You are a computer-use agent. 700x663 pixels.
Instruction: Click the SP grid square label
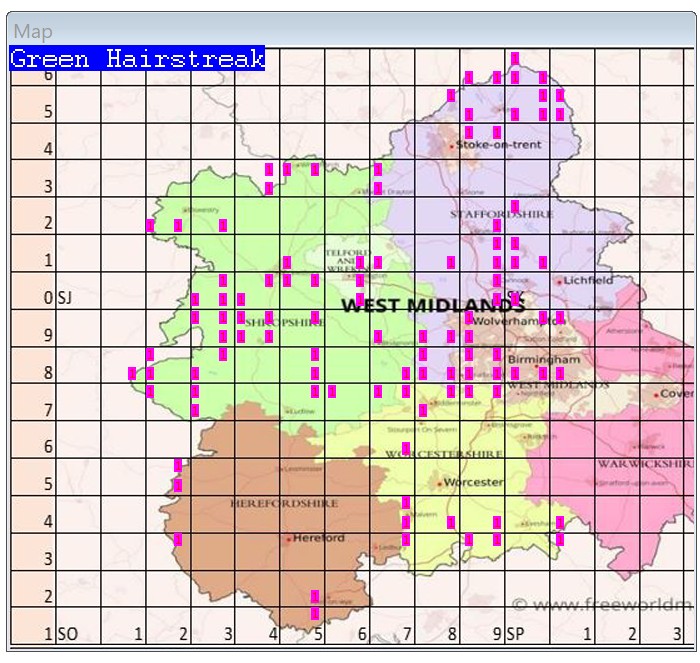pos(516,634)
